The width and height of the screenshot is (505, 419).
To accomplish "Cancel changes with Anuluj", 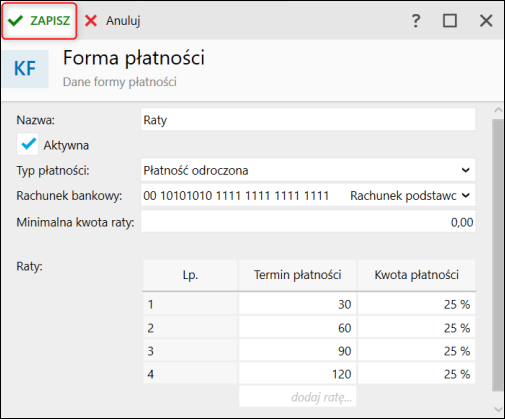I will click(x=113, y=21).
